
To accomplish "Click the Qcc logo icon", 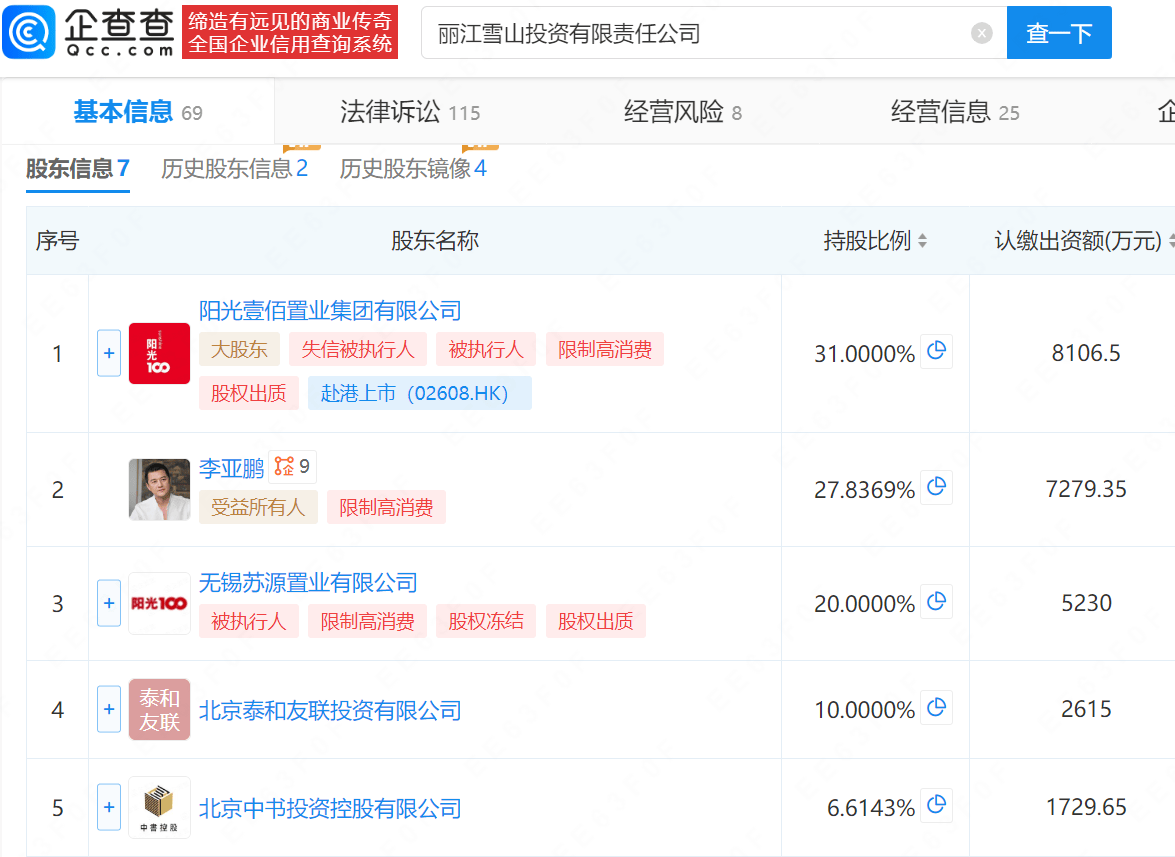I will [28, 32].
